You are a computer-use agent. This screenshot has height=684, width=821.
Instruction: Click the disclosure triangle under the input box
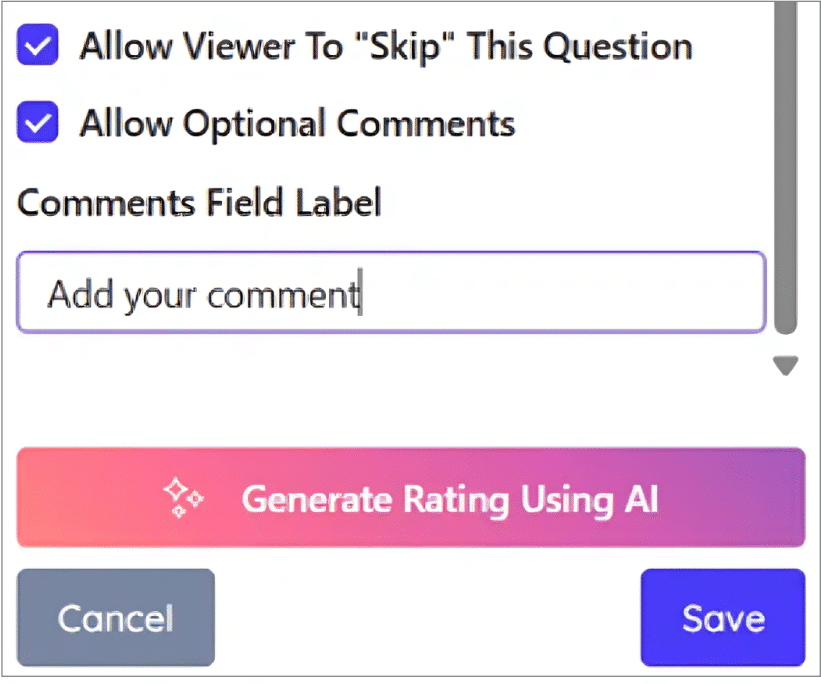[786, 366]
